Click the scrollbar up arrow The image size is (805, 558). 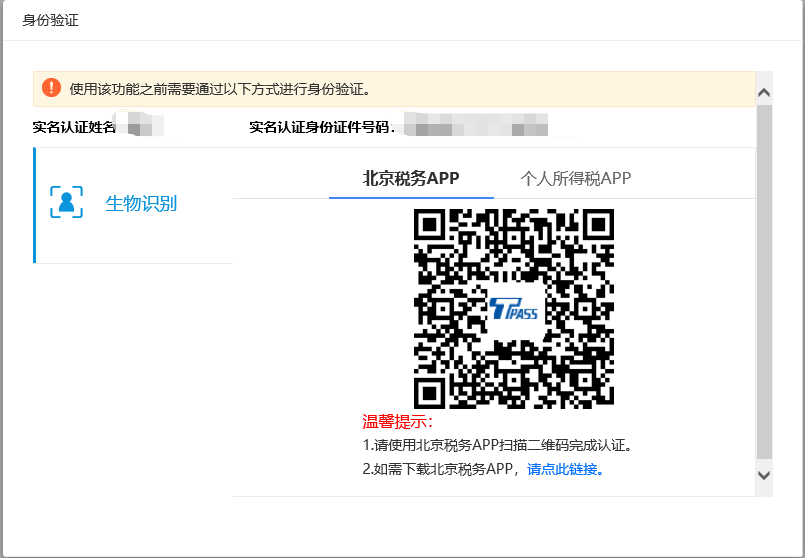click(x=764, y=92)
